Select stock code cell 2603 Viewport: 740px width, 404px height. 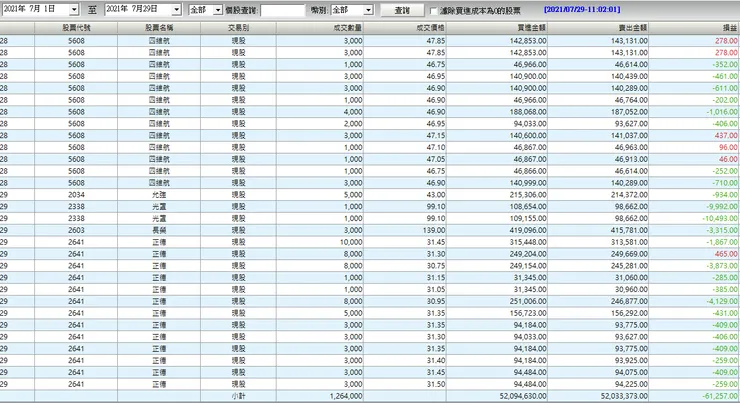point(76,230)
